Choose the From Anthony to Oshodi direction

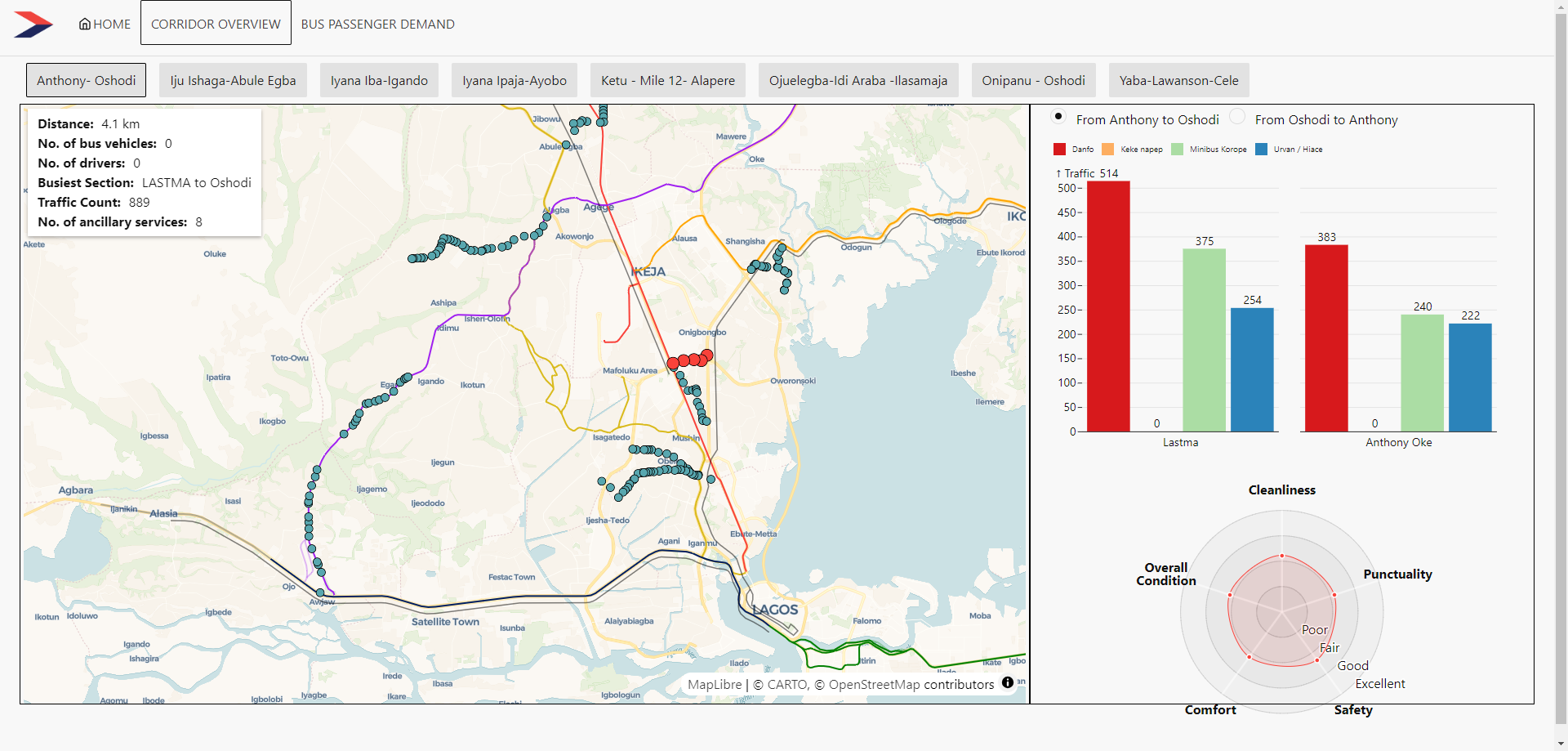(x=1058, y=116)
